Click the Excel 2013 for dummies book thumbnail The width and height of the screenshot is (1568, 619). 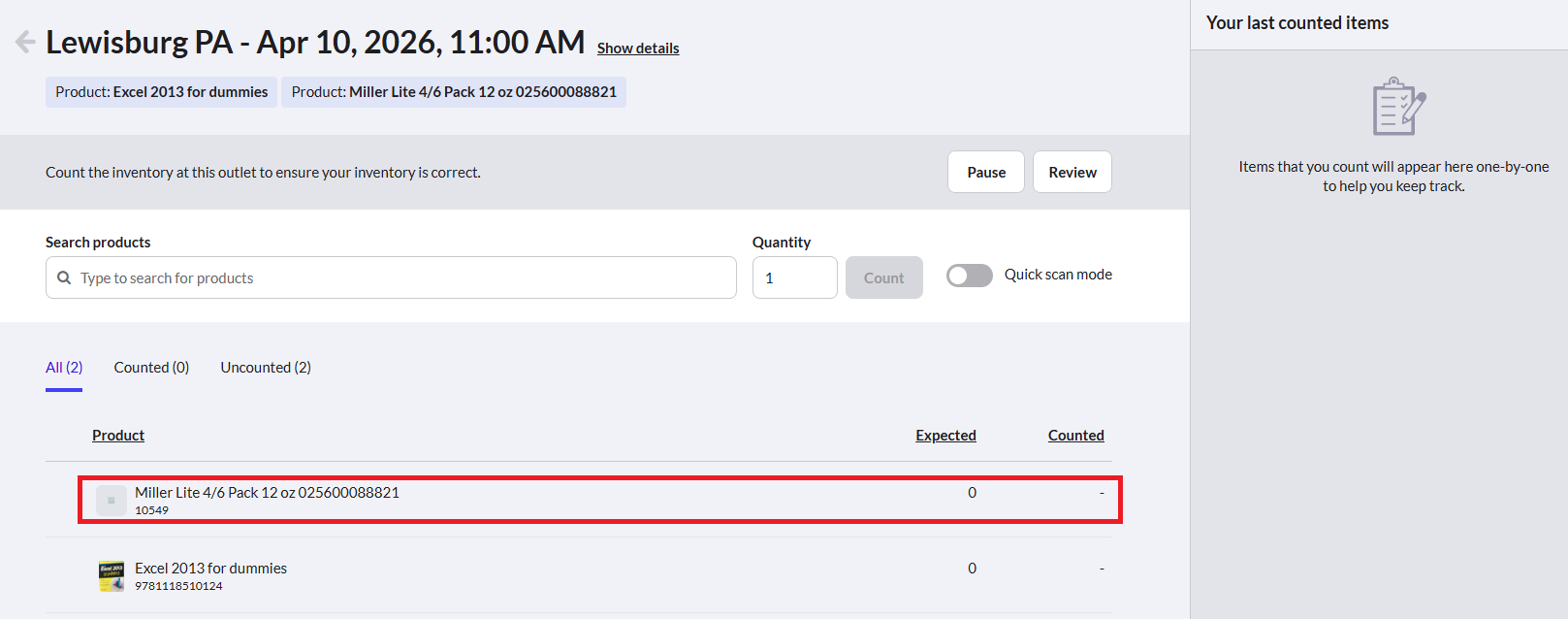[112, 576]
